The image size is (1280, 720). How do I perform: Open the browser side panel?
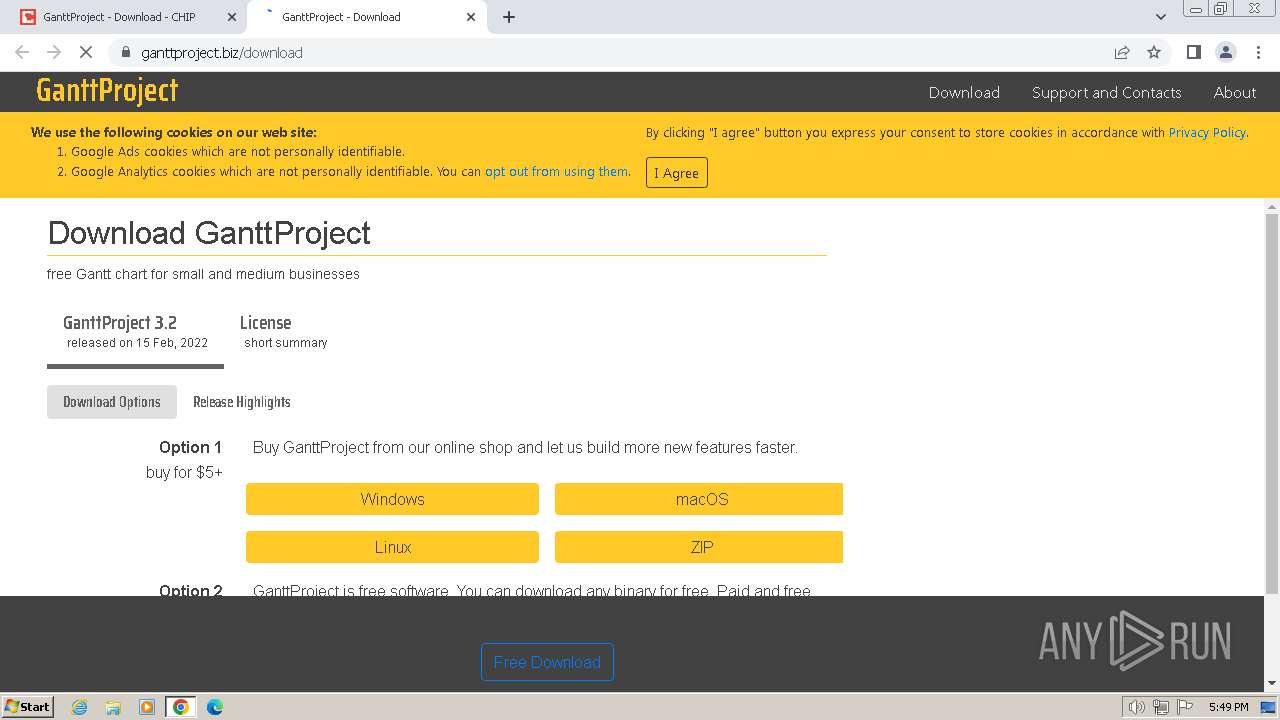point(1193,52)
